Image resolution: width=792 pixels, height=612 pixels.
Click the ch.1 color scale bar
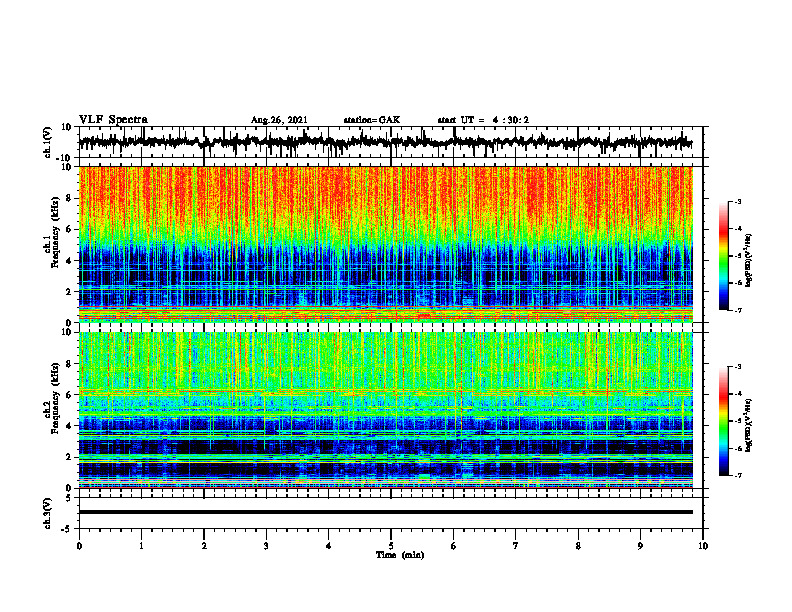(723, 256)
